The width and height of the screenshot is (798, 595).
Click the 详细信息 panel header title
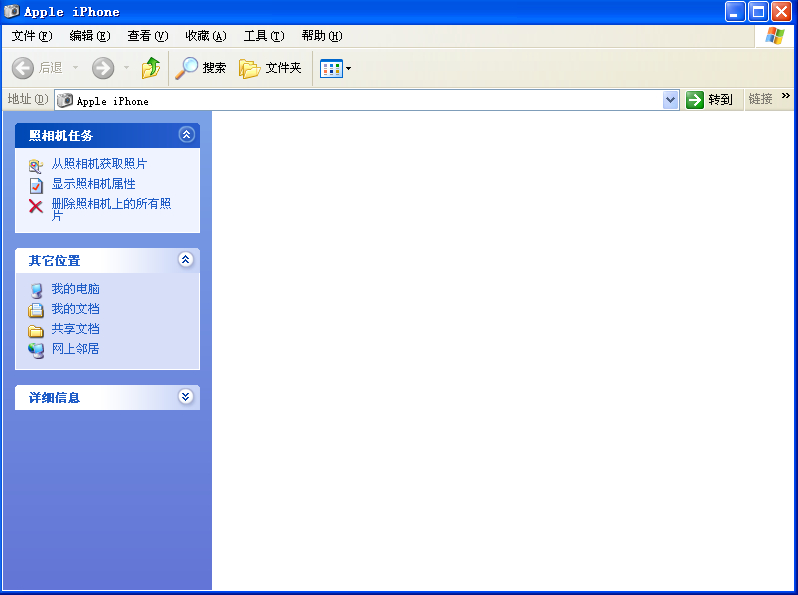tap(54, 398)
